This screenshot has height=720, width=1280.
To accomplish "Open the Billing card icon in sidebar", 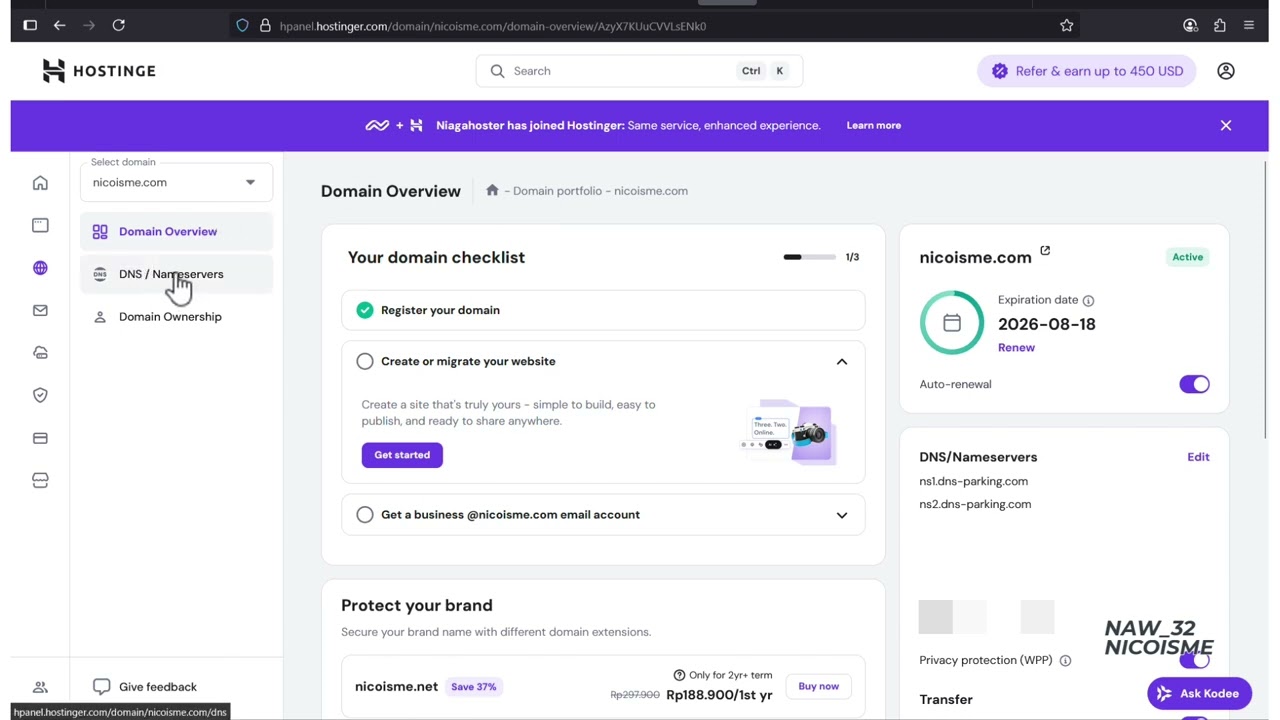I will [x=40, y=438].
